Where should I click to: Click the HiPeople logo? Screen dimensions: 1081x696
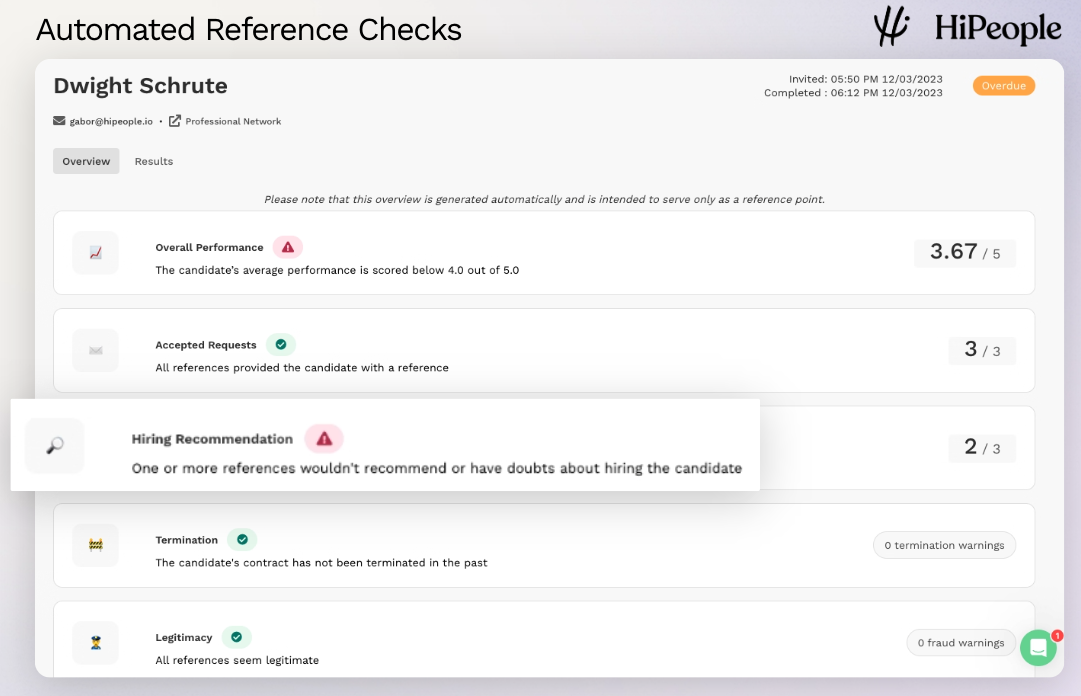[x=966, y=28]
